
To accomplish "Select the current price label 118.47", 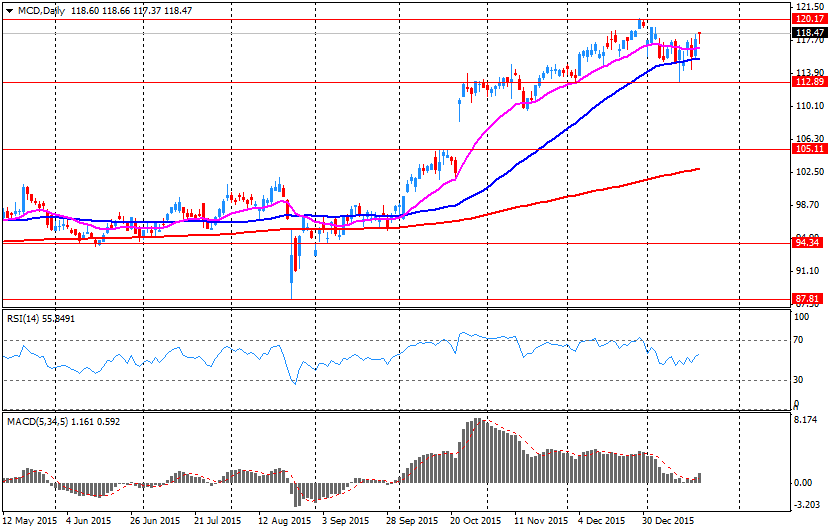I will (810, 33).
